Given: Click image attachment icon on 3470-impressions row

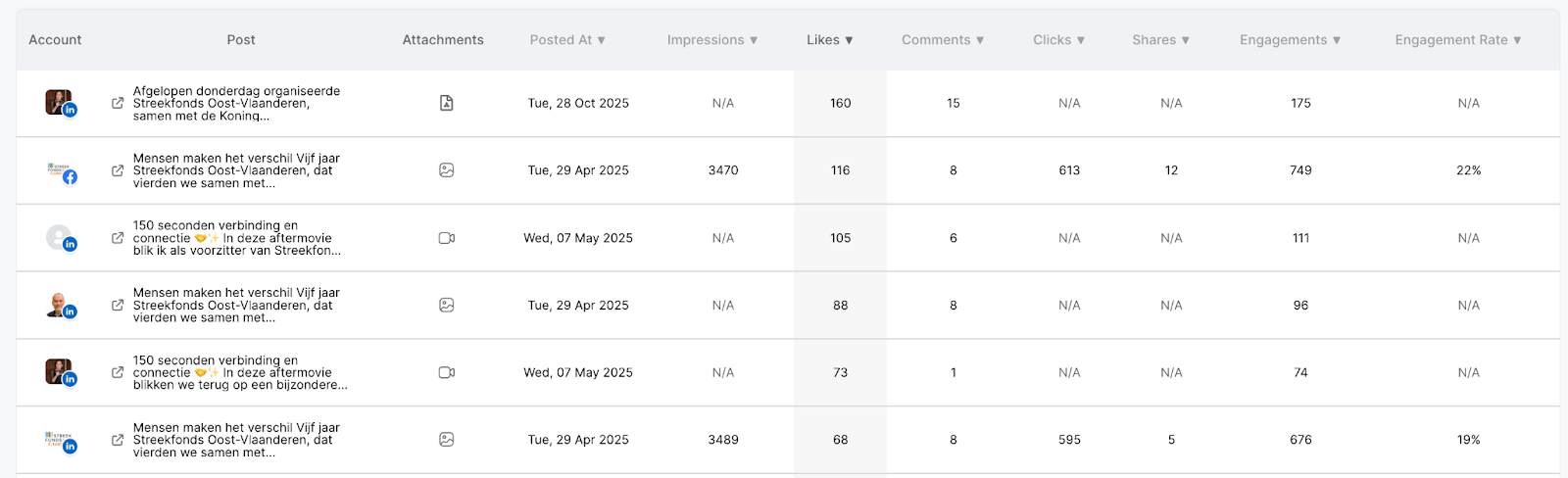Looking at the screenshot, I should coord(446,170).
